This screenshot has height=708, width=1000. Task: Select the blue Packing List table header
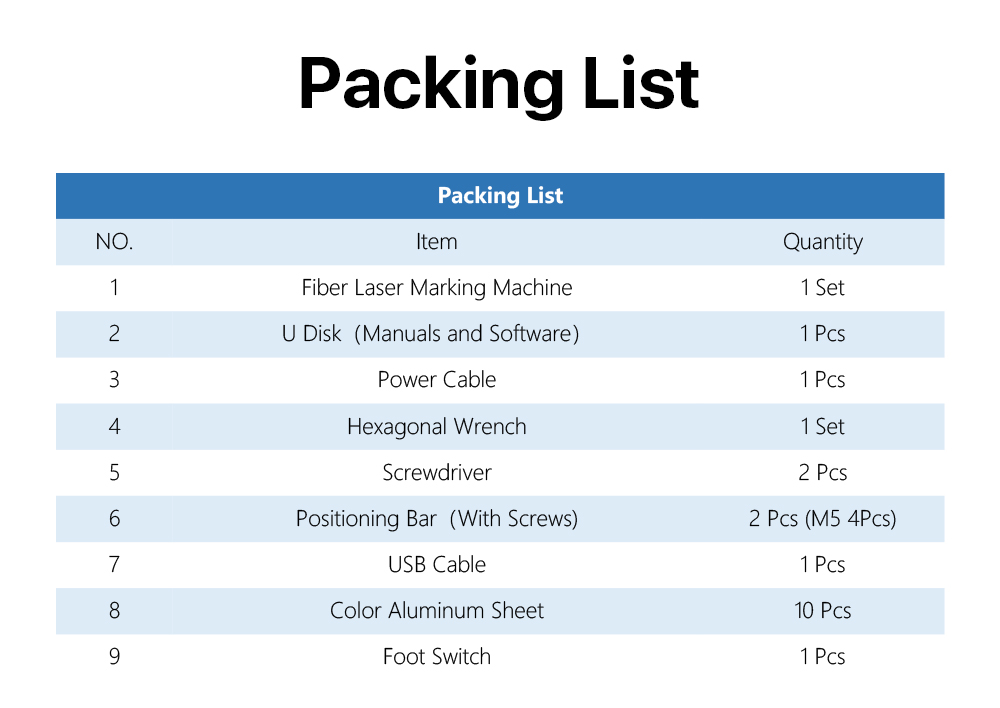point(500,196)
